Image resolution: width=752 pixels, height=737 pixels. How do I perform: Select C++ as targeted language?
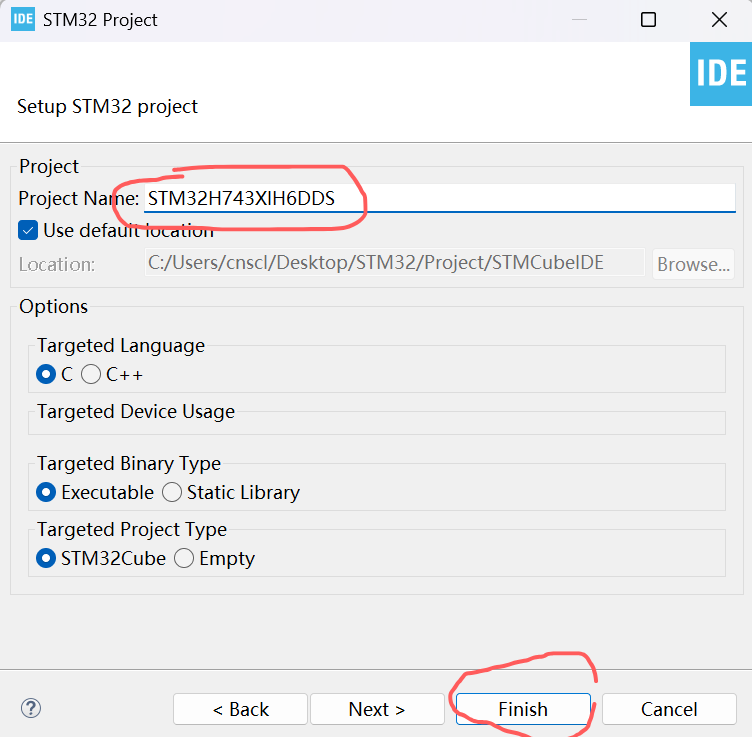tap(91, 374)
